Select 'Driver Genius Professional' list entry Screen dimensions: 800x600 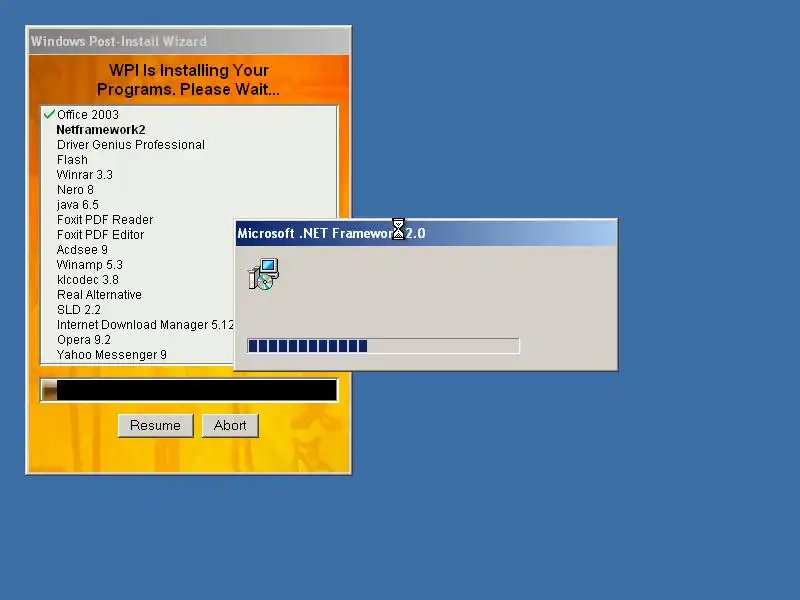coord(131,145)
